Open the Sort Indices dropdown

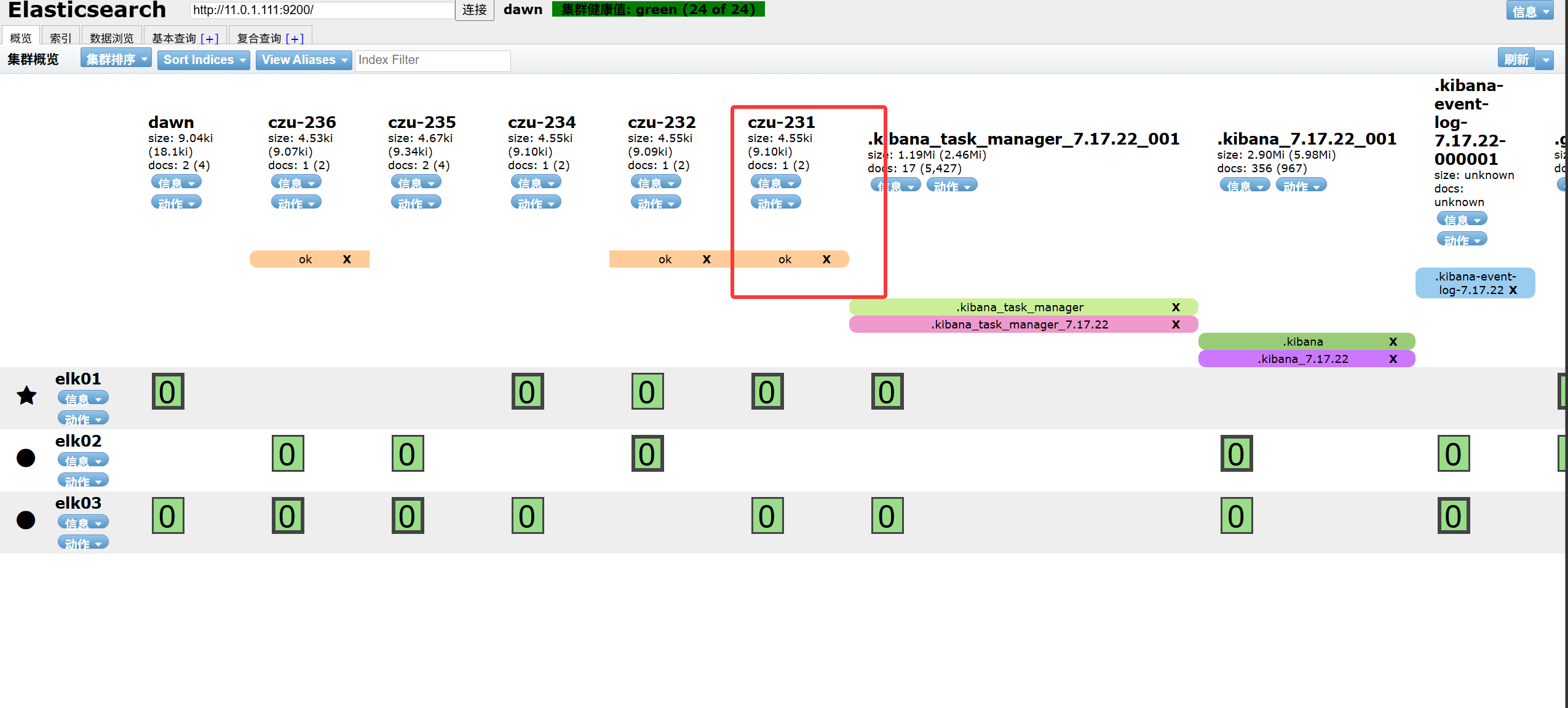[204, 60]
